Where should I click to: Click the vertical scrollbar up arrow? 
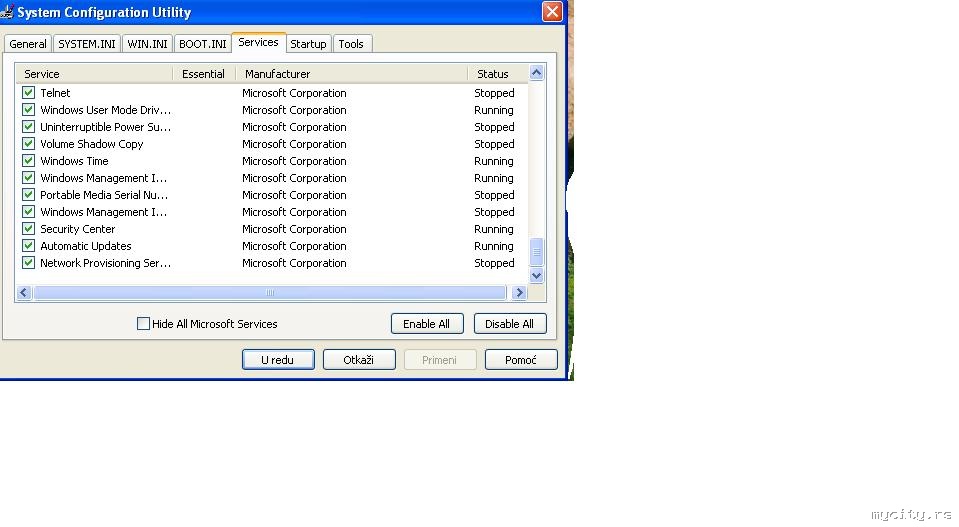(536, 73)
